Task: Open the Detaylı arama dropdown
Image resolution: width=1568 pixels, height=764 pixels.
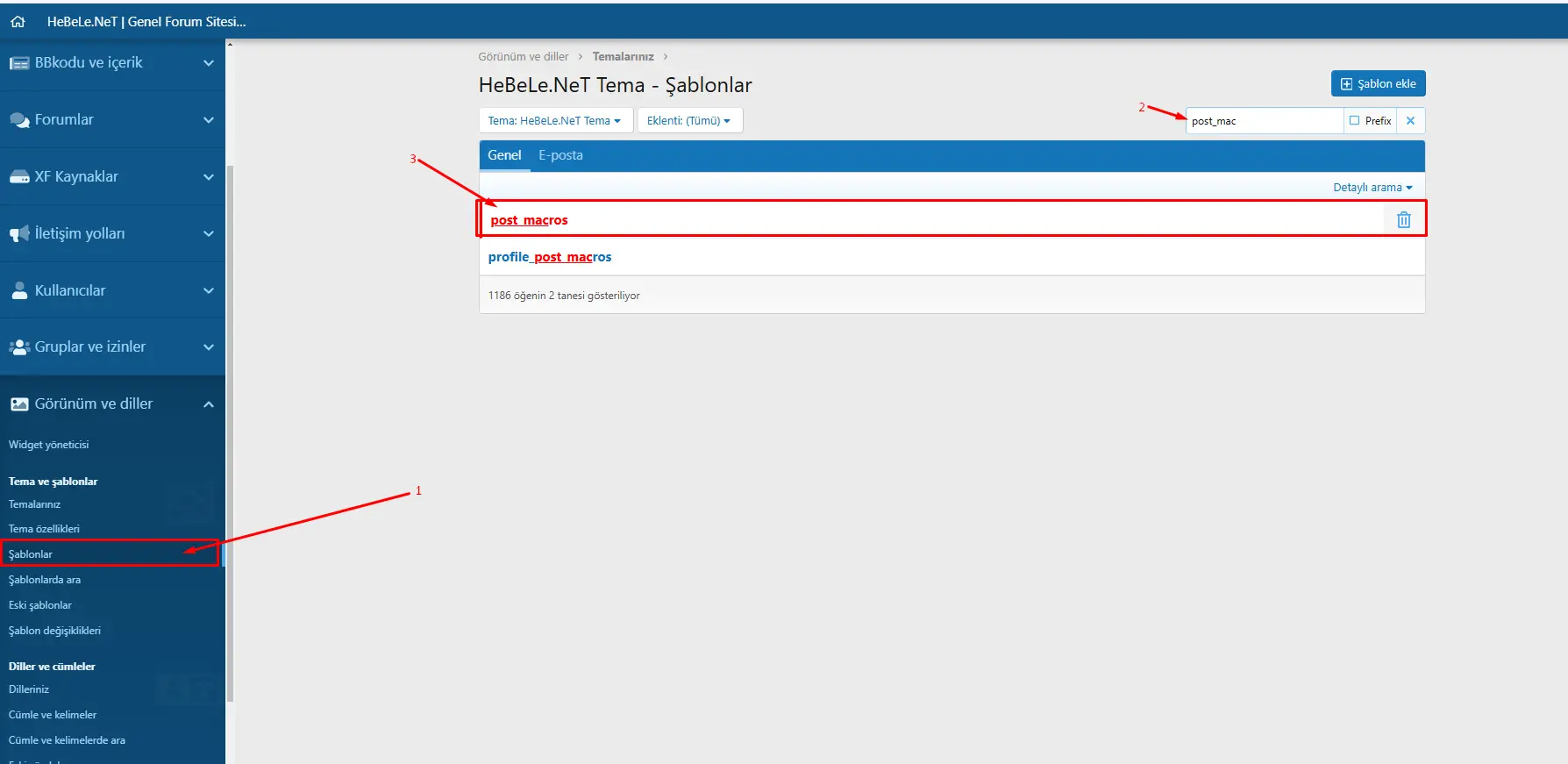Action: 1372,188
